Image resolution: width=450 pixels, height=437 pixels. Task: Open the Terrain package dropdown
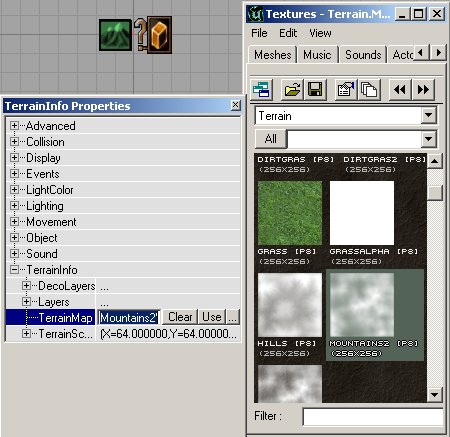tap(429, 116)
